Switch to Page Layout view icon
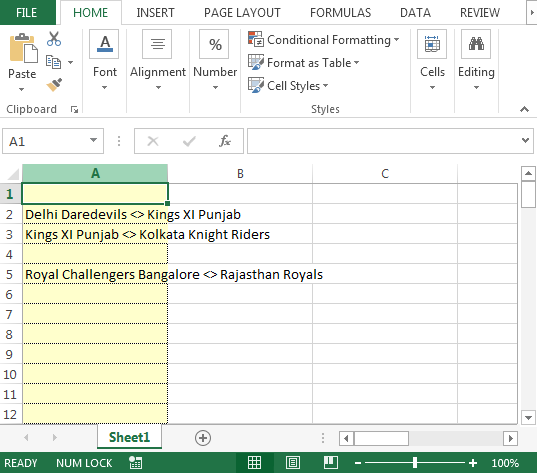Screen dimensions: 537x473 point(293,463)
